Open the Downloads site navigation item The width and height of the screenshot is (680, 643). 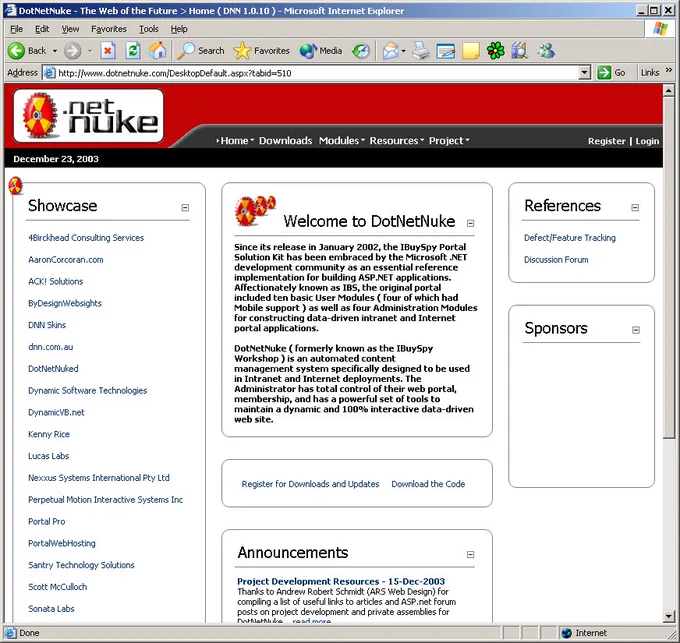click(x=285, y=140)
